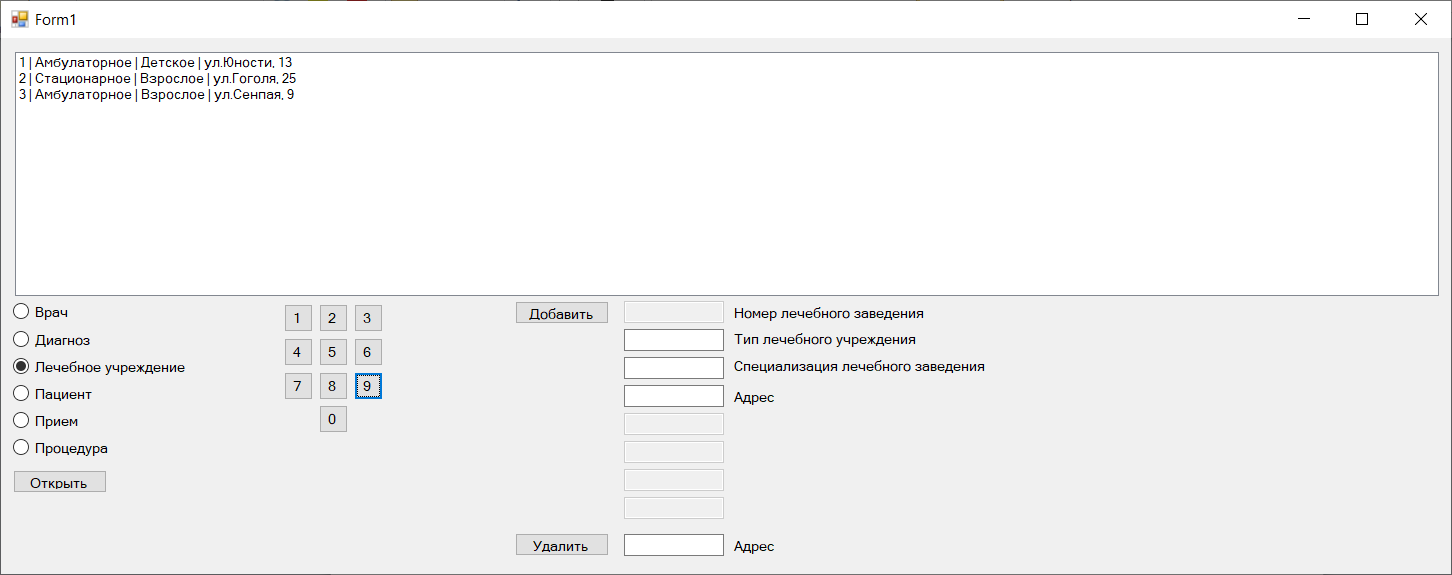Click the Добавить button
Image resolution: width=1452 pixels, height=575 pixels.
pyautogui.click(x=562, y=313)
